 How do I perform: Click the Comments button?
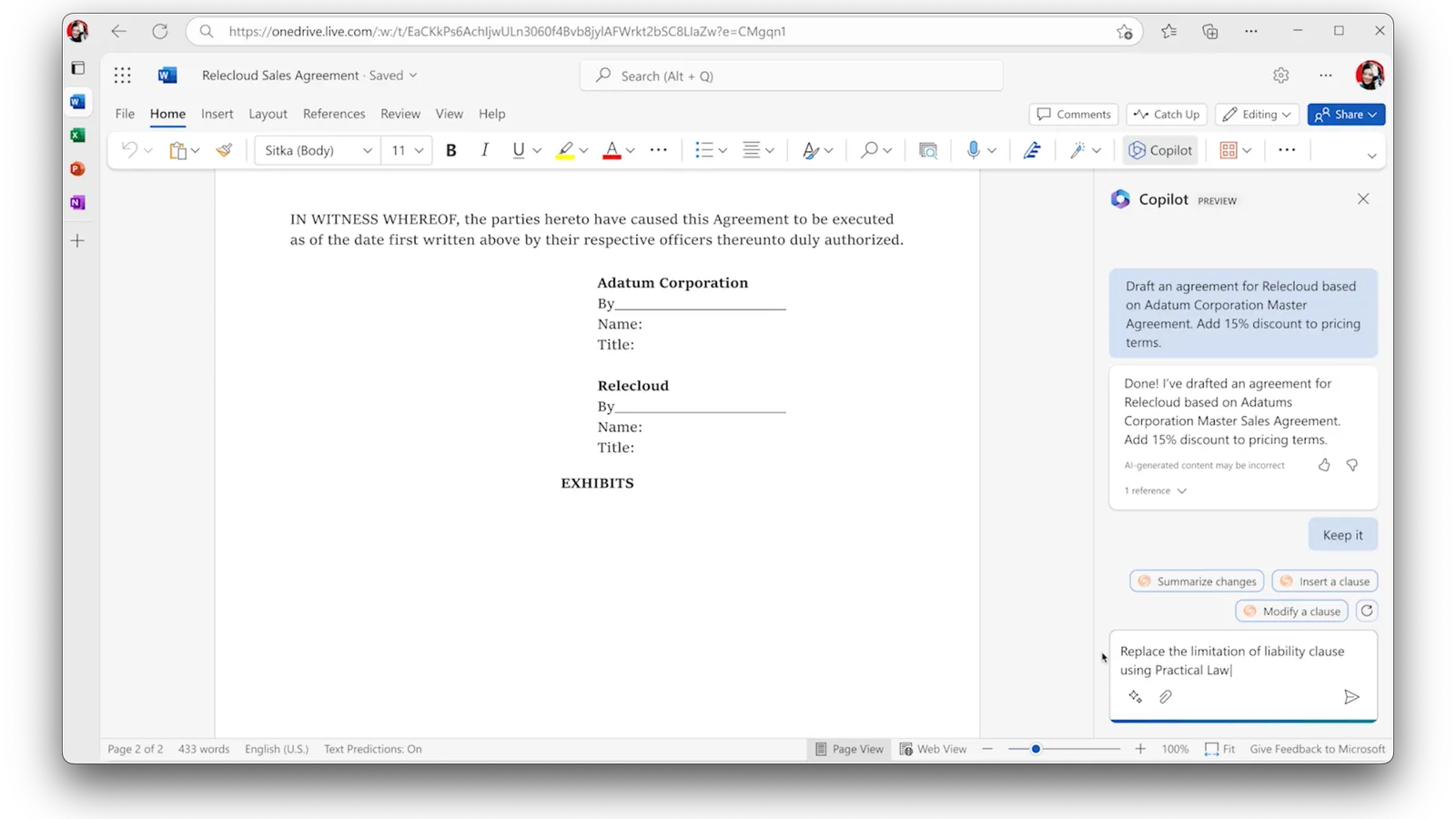[1074, 114]
